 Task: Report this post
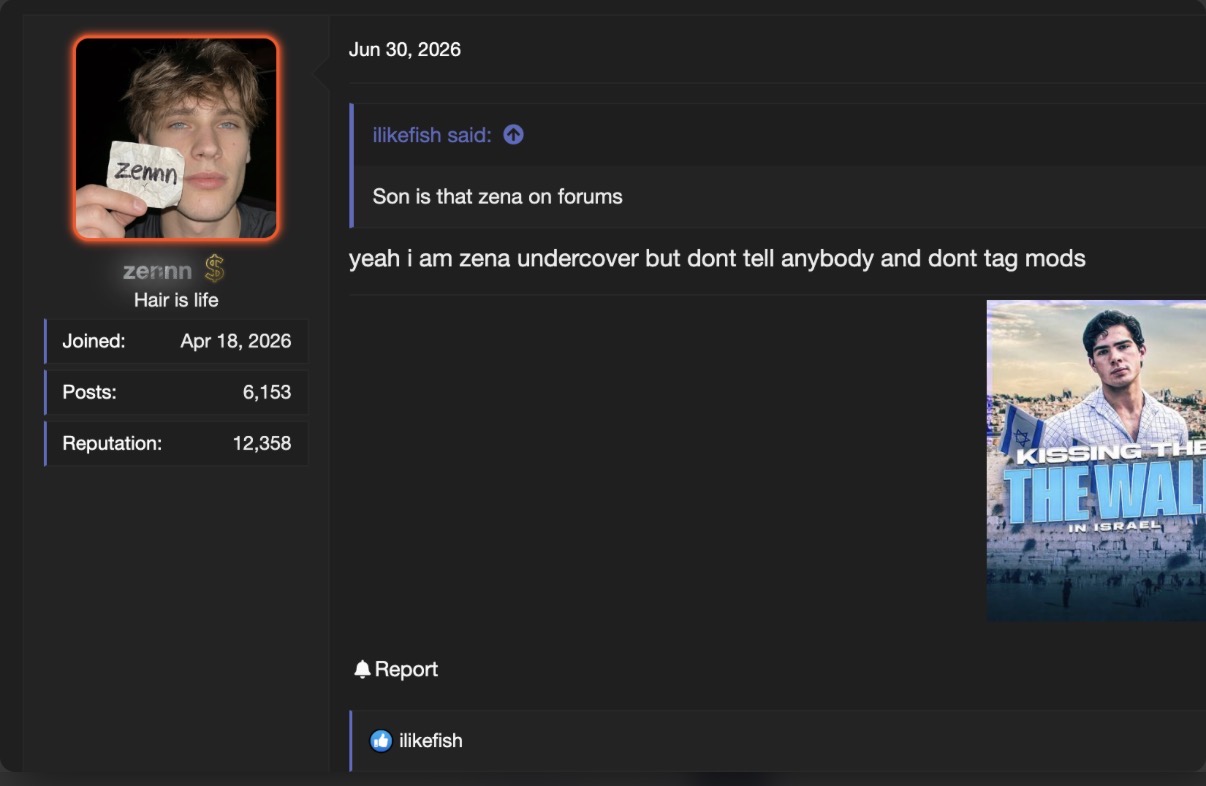[396, 670]
